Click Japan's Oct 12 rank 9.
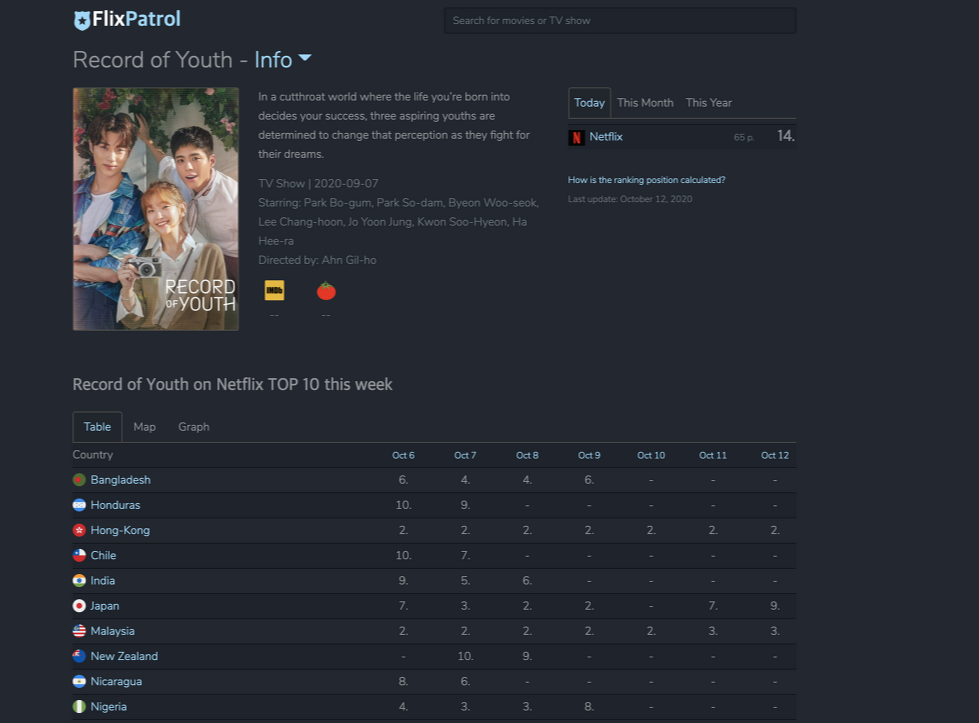 click(x=775, y=606)
